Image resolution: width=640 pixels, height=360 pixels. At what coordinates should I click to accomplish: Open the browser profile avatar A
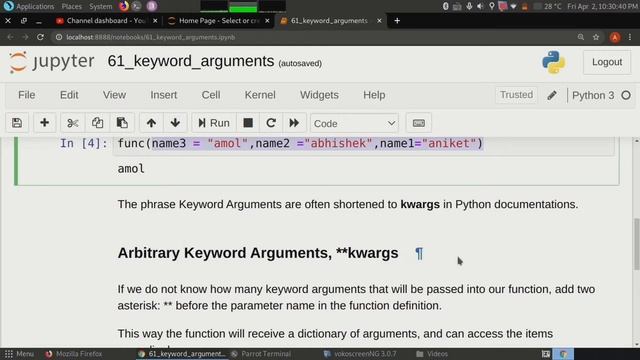coord(615,37)
